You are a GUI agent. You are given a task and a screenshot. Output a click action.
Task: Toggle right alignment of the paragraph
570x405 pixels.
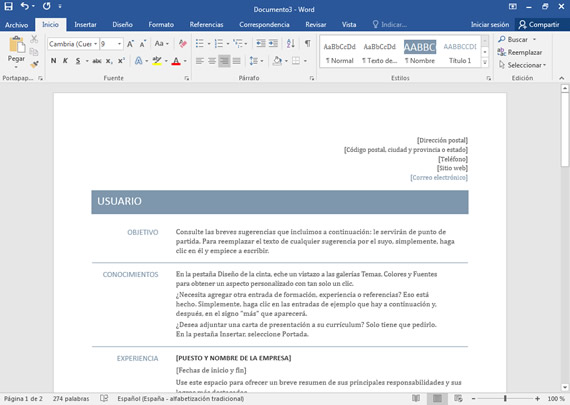pyautogui.click(x=224, y=61)
